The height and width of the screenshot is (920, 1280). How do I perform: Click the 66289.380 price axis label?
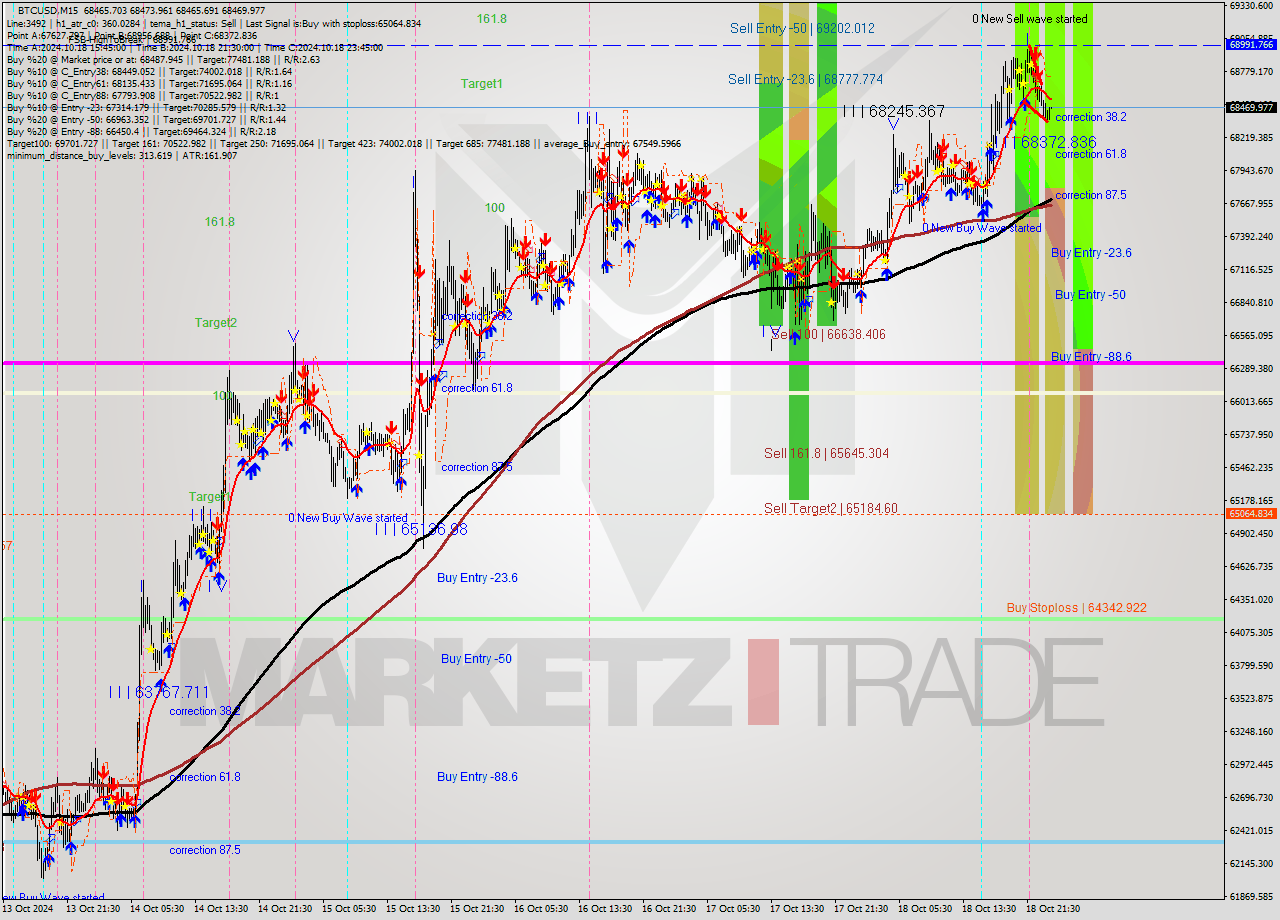pos(1251,368)
